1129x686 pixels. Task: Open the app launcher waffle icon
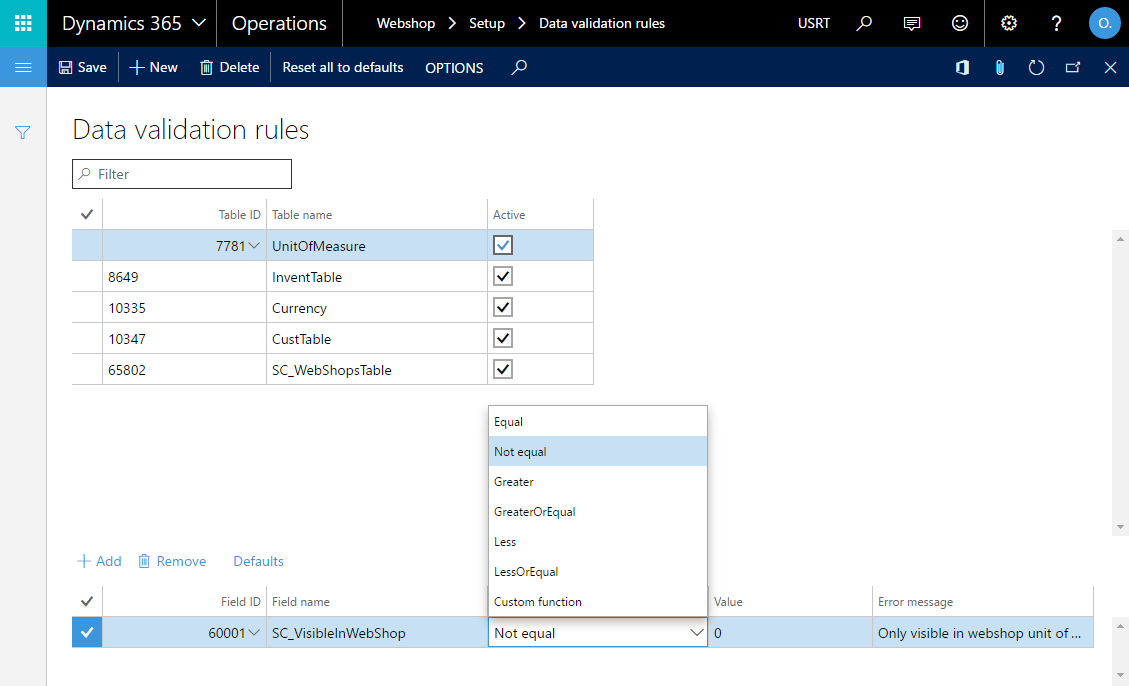click(x=22, y=23)
